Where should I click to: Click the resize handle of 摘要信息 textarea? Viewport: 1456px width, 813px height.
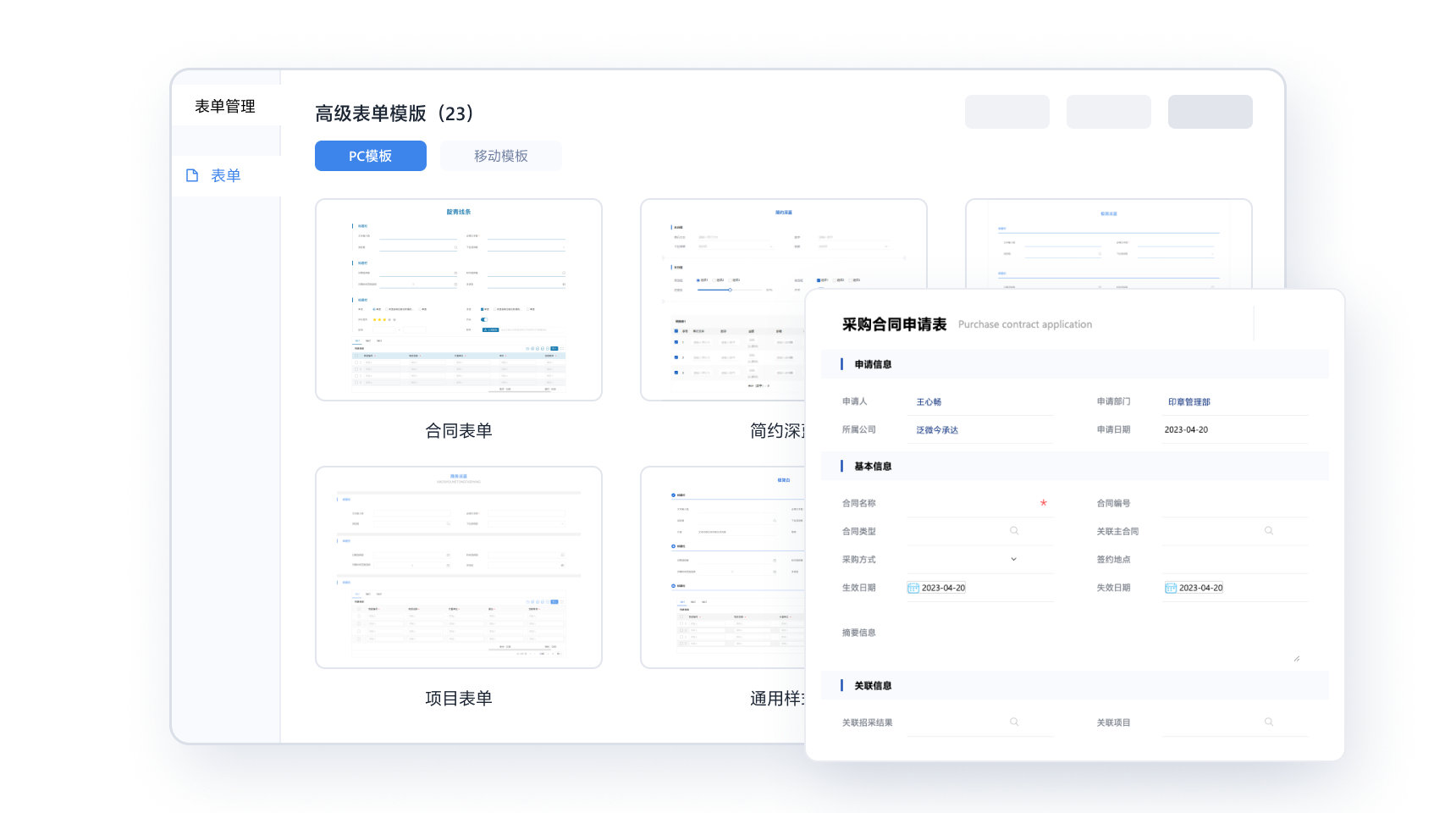click(x=1297, y=658)
